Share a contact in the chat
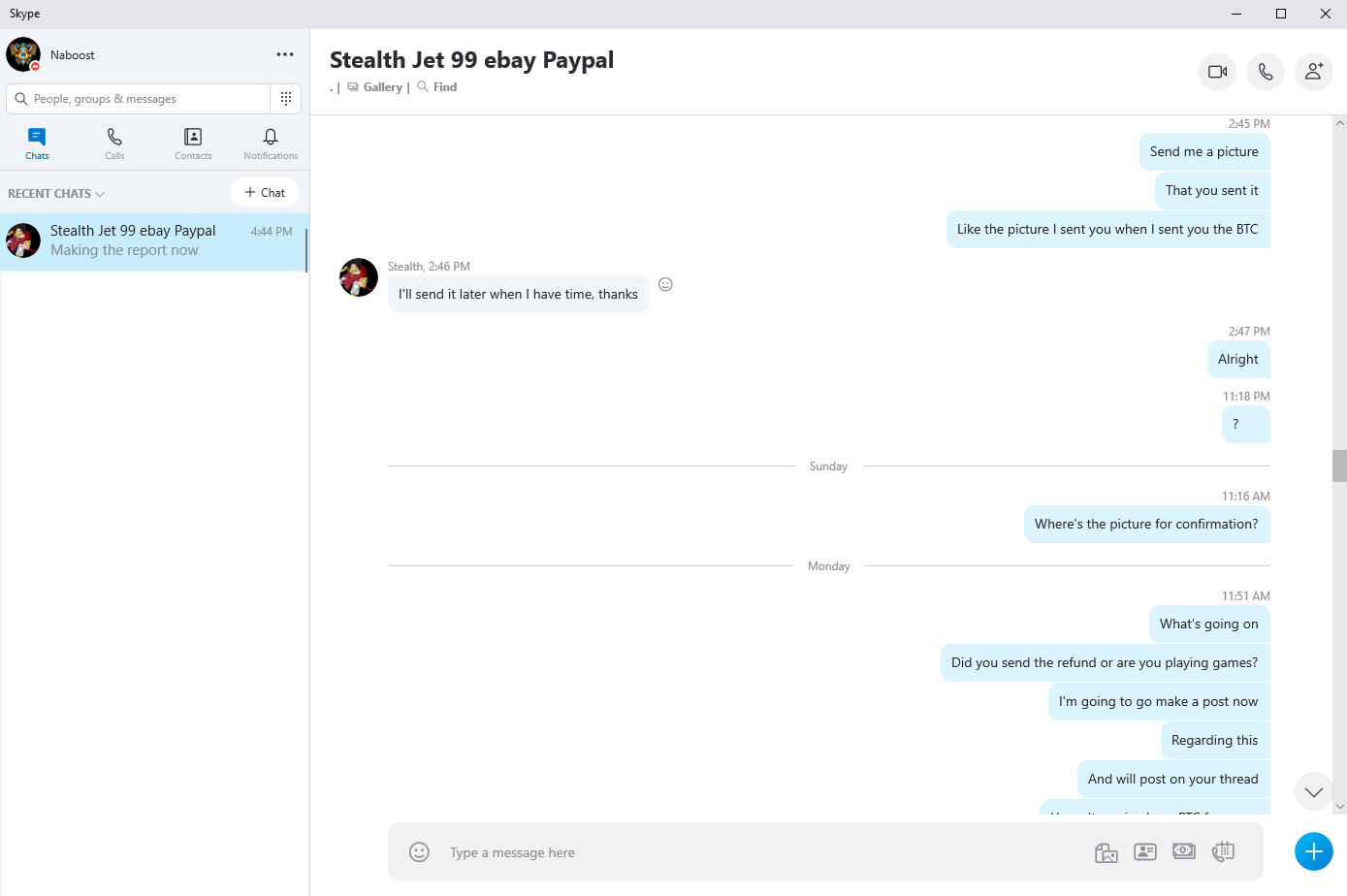1347x896 pixels. pyautogui.click(x=1145, y=851)
